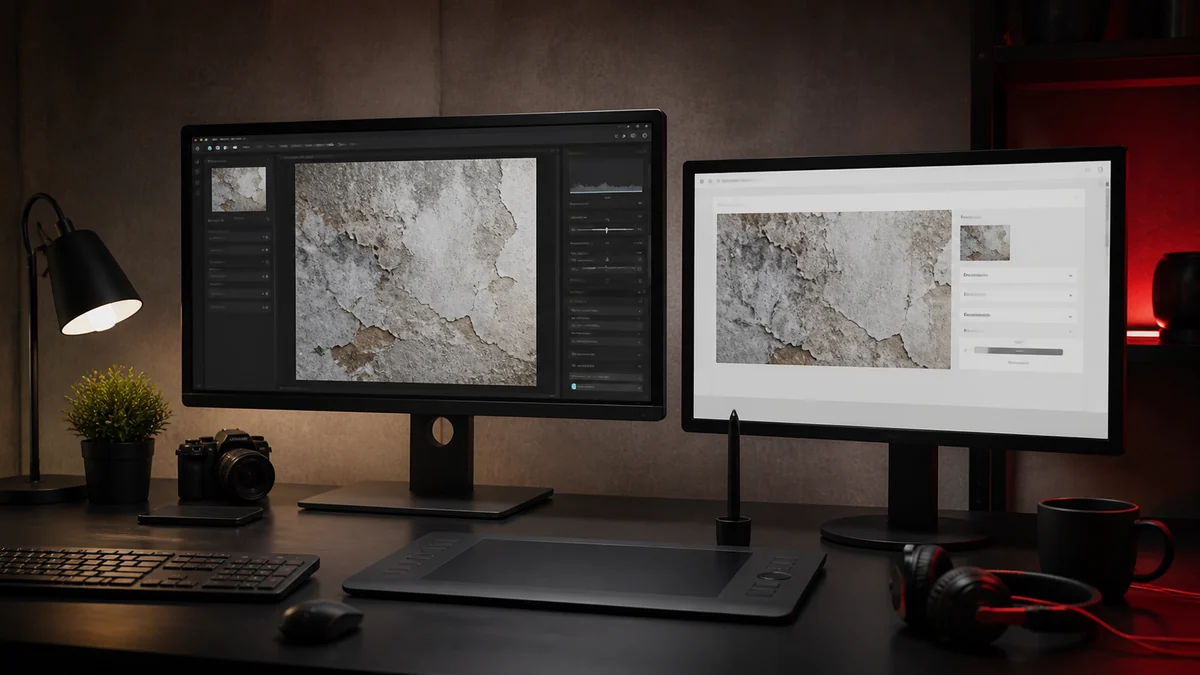
Task: Click the large concrete texture canvas on left monitor
Action: pyautogui.click(x=416, y=272)
